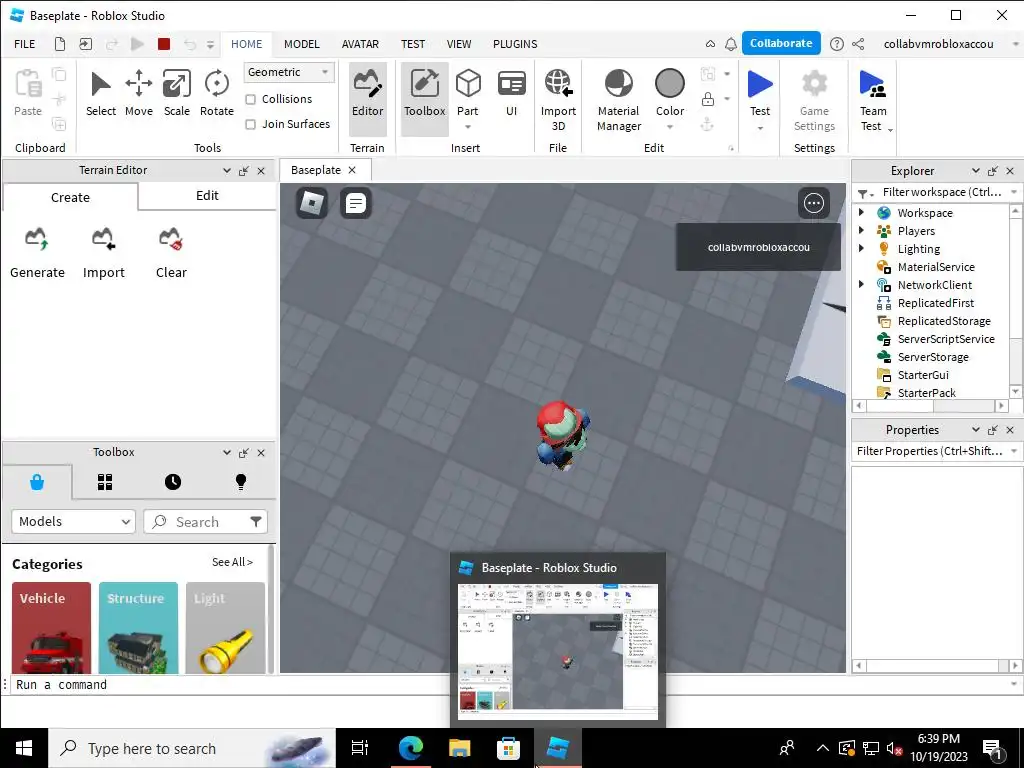The width and height of the screenshot is (1024, 768).
Task: Open notifications bell icon
Action: (731, 44)
